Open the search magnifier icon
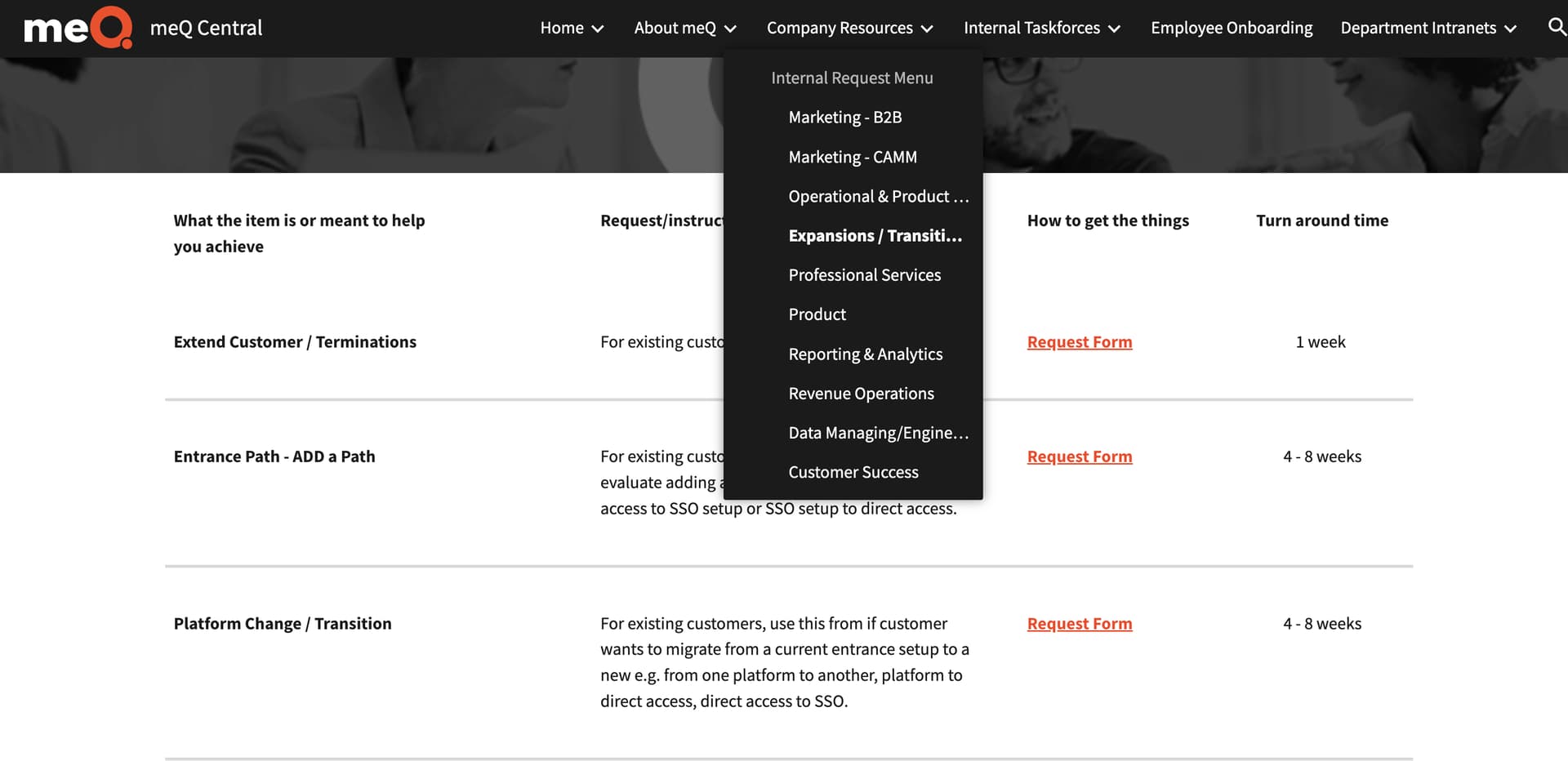1568x761 pixels. [1557, 27]
